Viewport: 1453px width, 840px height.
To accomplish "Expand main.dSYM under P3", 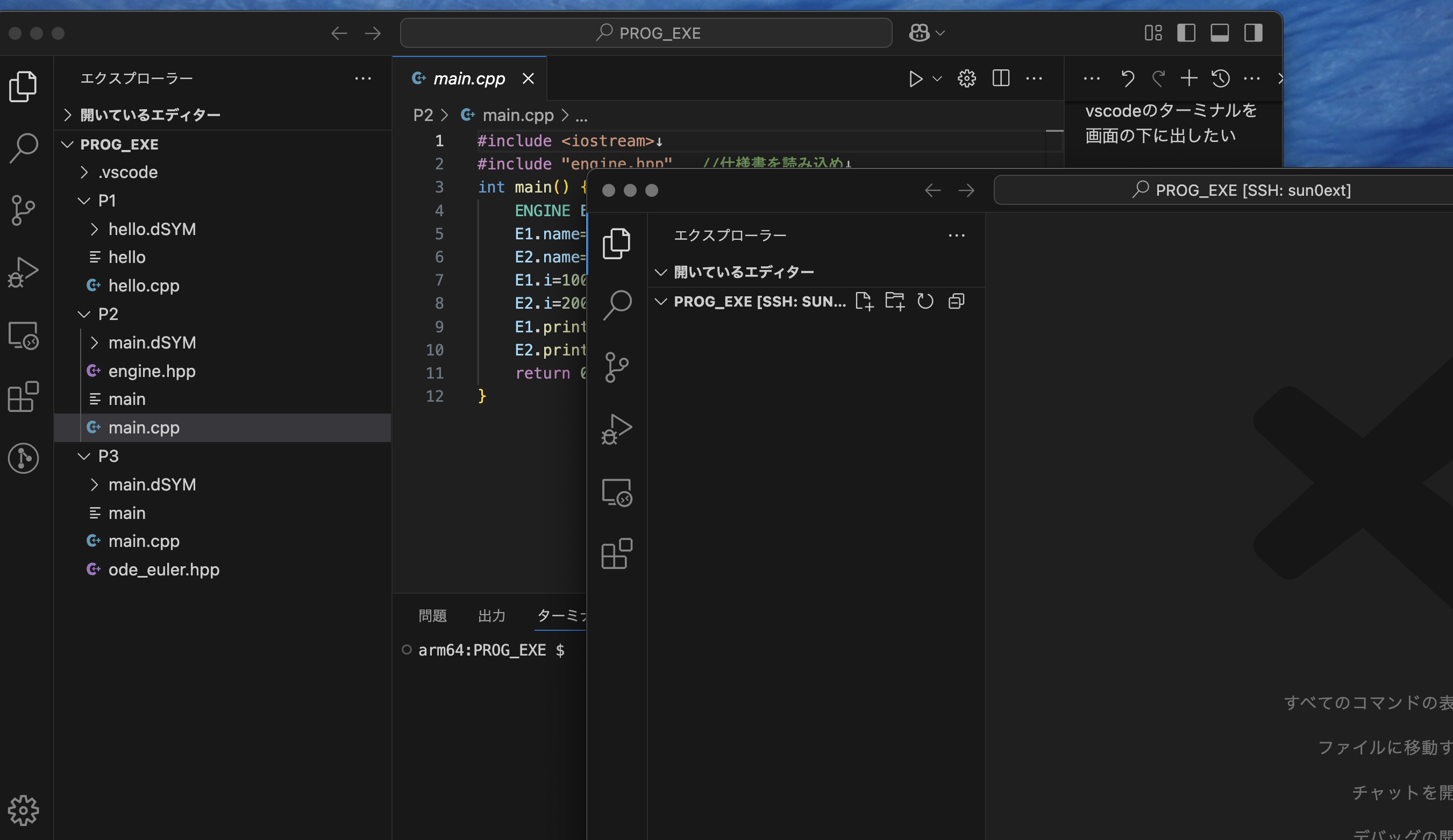I will (x=223, y=485).
